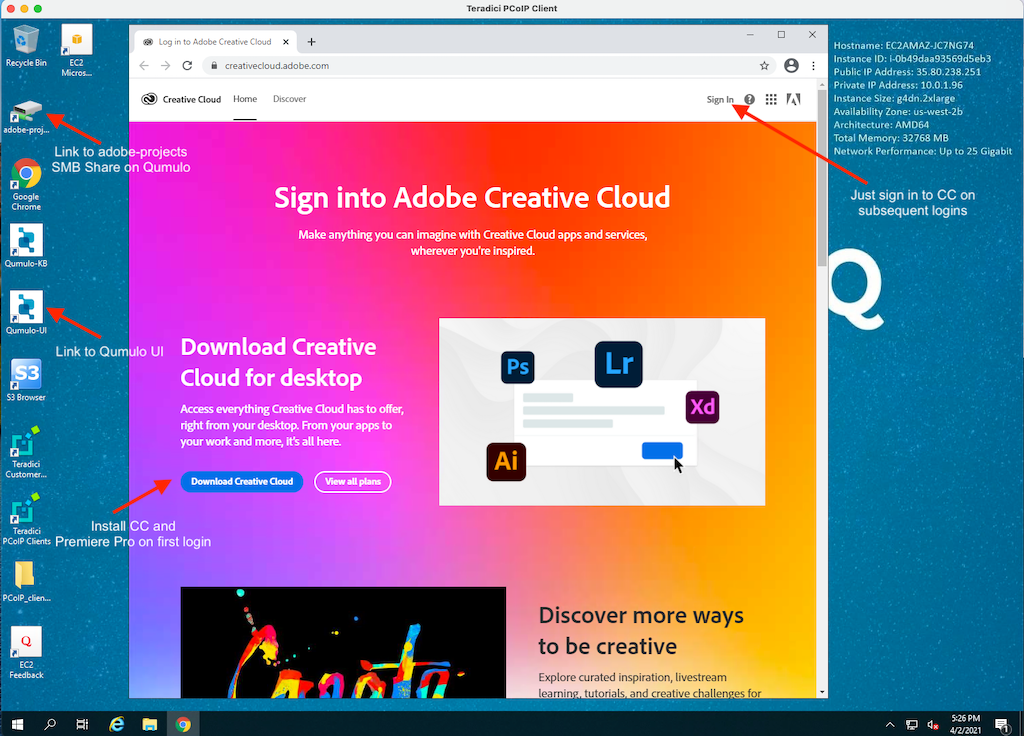Go to the Home tab
The height and width of the screenshot is (736, 1024).
coord(245,99)
